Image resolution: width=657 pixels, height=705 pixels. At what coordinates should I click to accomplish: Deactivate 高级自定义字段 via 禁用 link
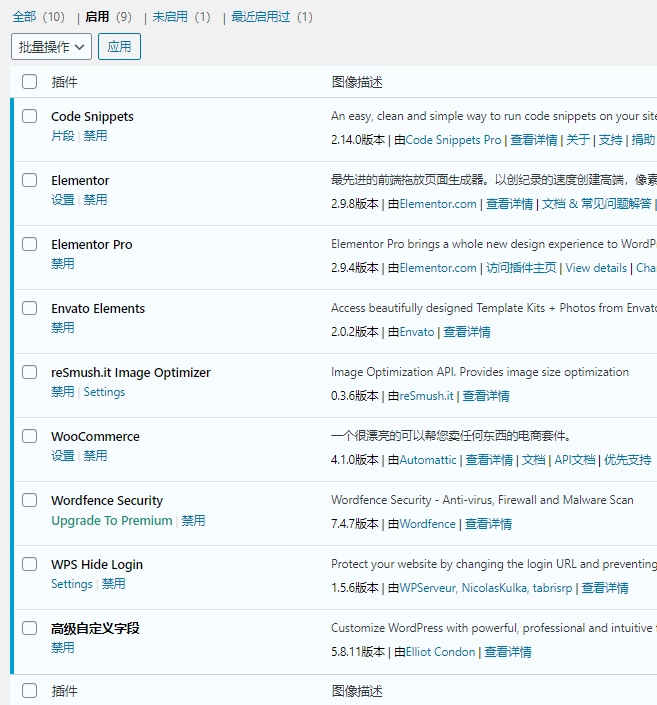(x=63, y=648)
